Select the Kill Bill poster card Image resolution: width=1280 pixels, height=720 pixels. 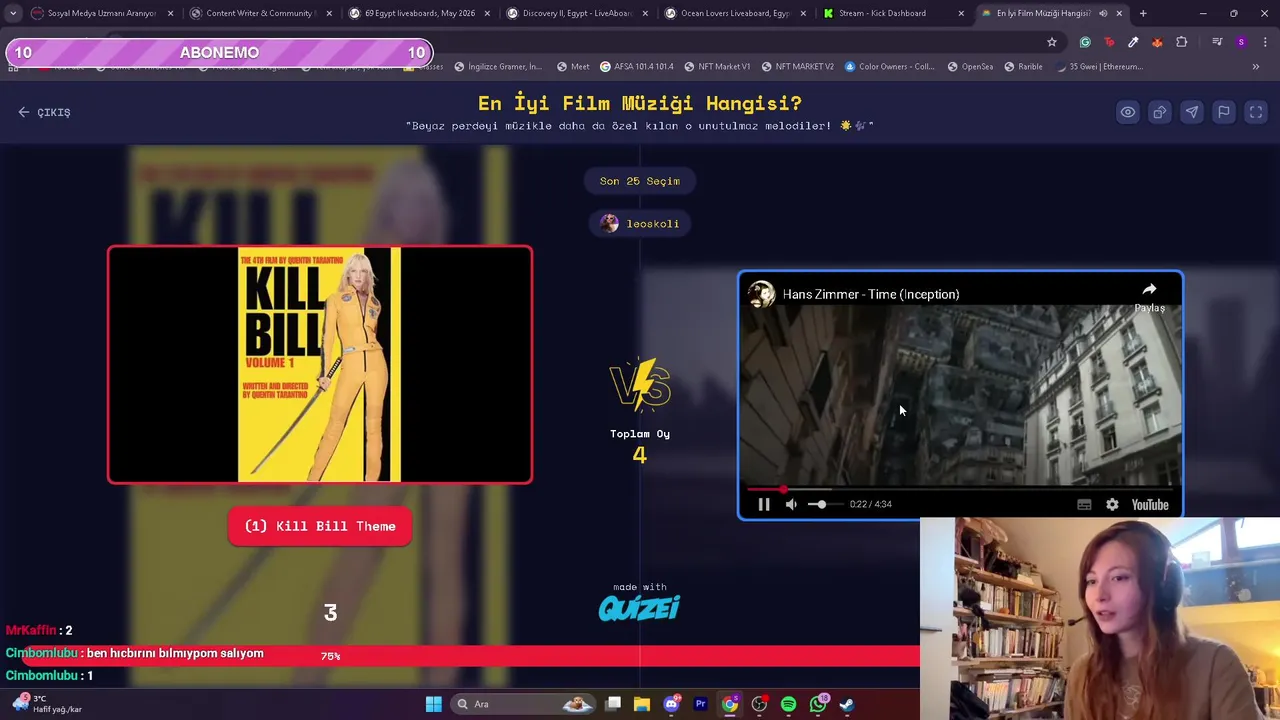pyautogui.click(x=320, y=365)
